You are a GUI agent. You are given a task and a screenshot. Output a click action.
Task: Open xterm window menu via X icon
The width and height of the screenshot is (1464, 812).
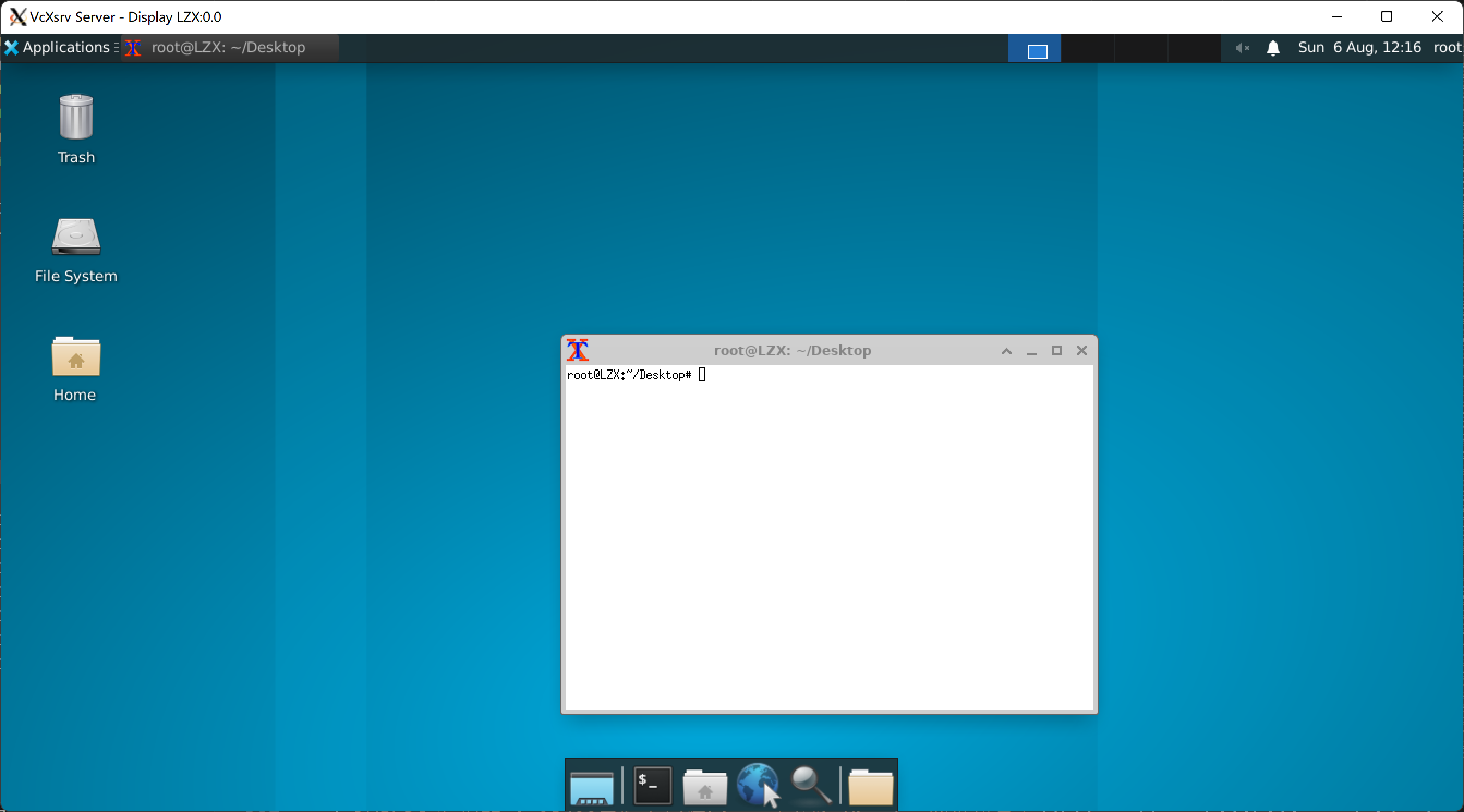point(577,350)
